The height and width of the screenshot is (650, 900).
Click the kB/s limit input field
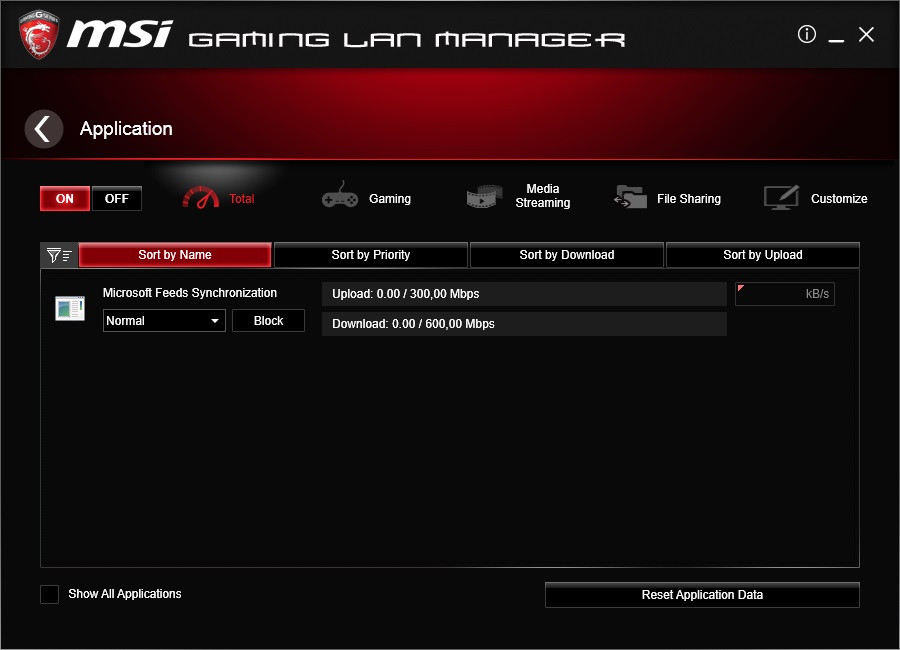point(785,294)
